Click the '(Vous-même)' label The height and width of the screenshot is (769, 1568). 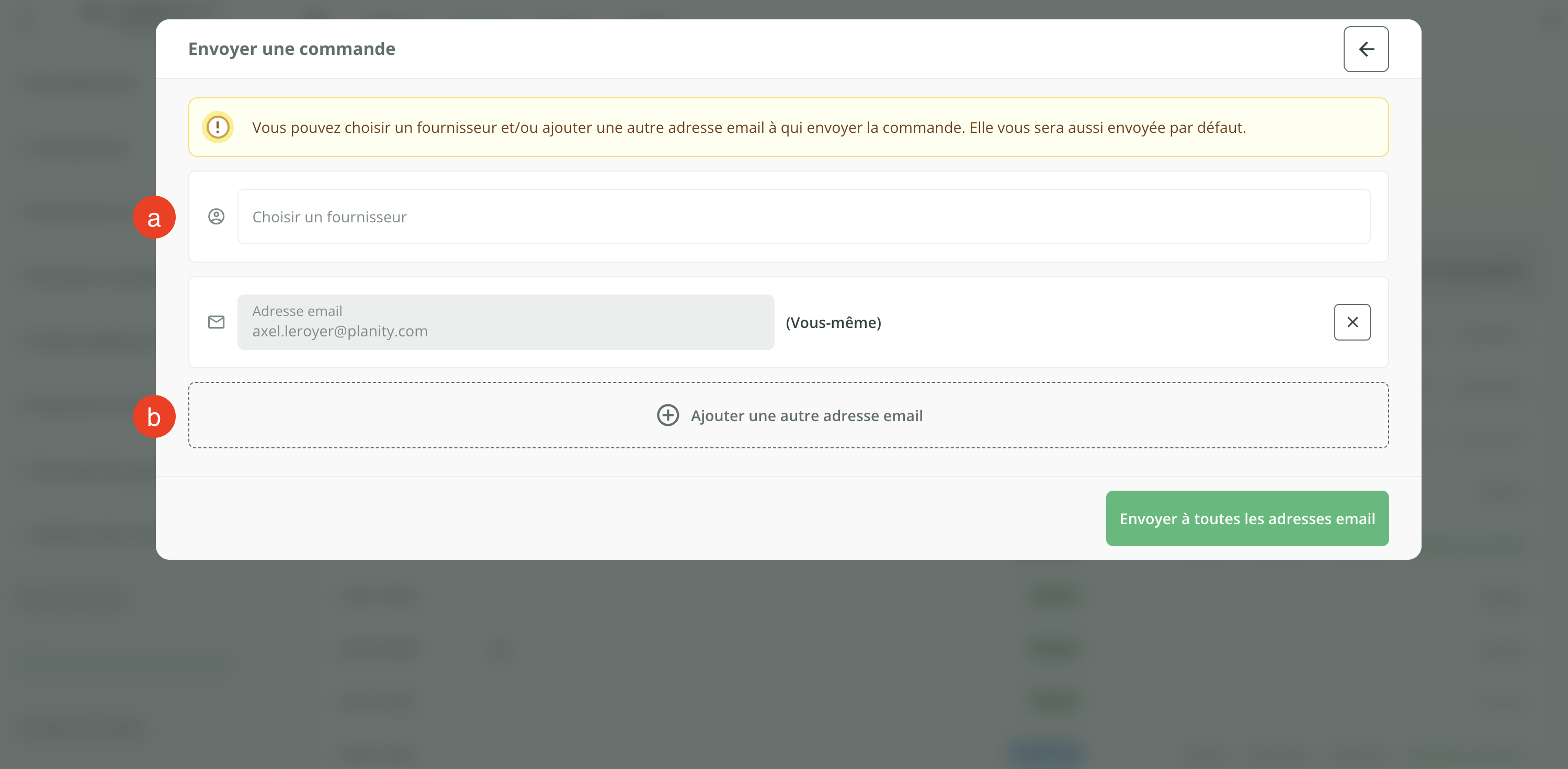(833, 323)
